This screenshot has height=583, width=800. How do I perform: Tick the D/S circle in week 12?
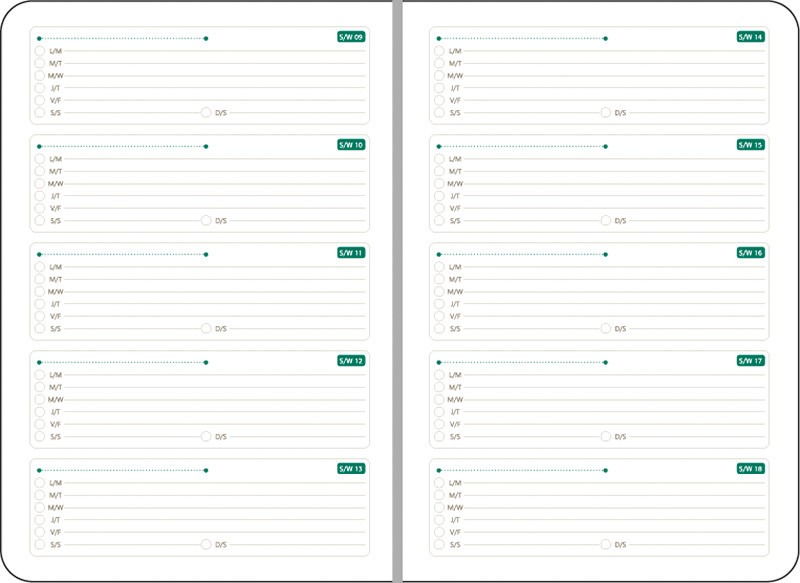tap(206, 436)
